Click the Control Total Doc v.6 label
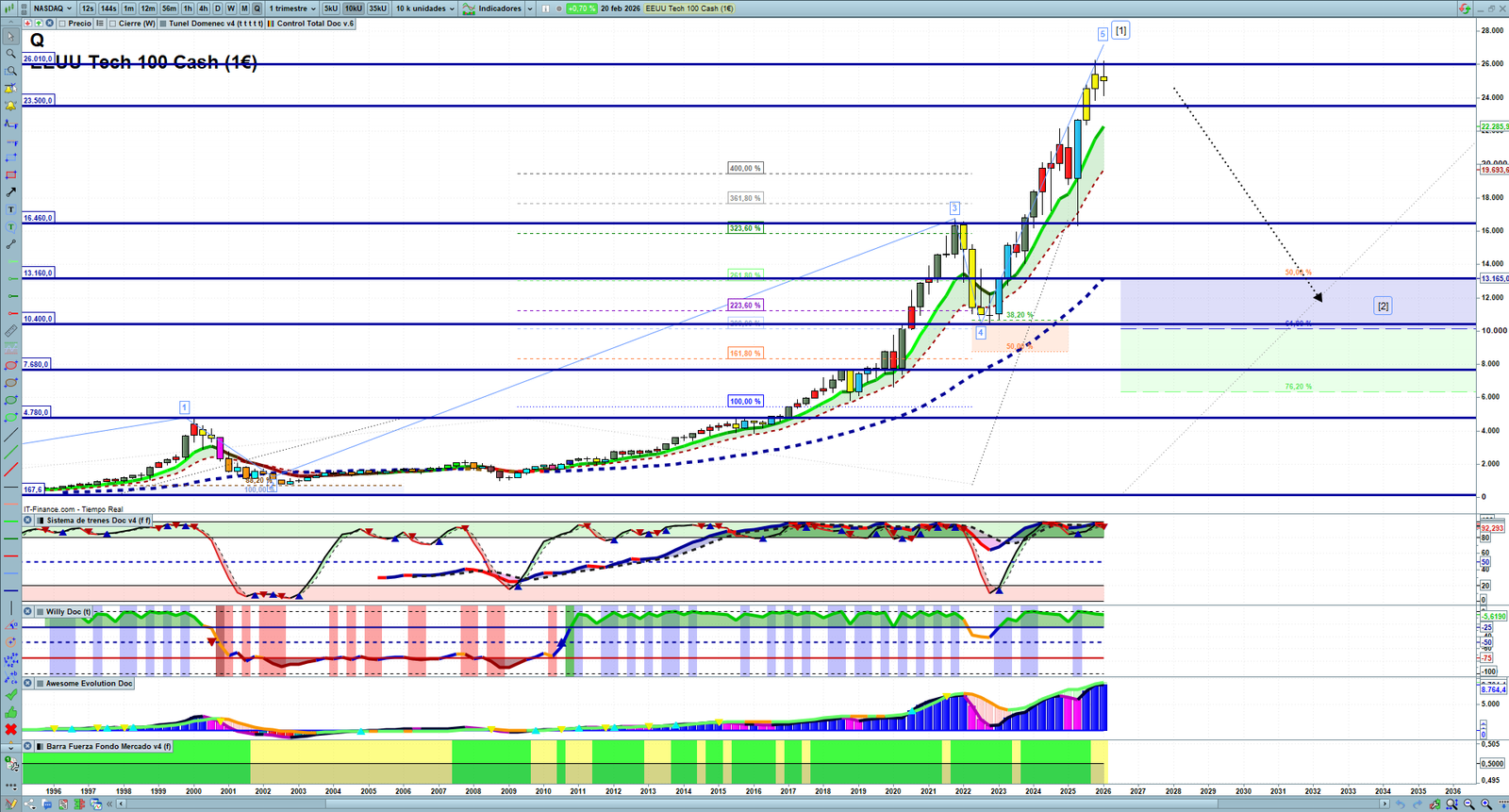 [x=315, y=24]
